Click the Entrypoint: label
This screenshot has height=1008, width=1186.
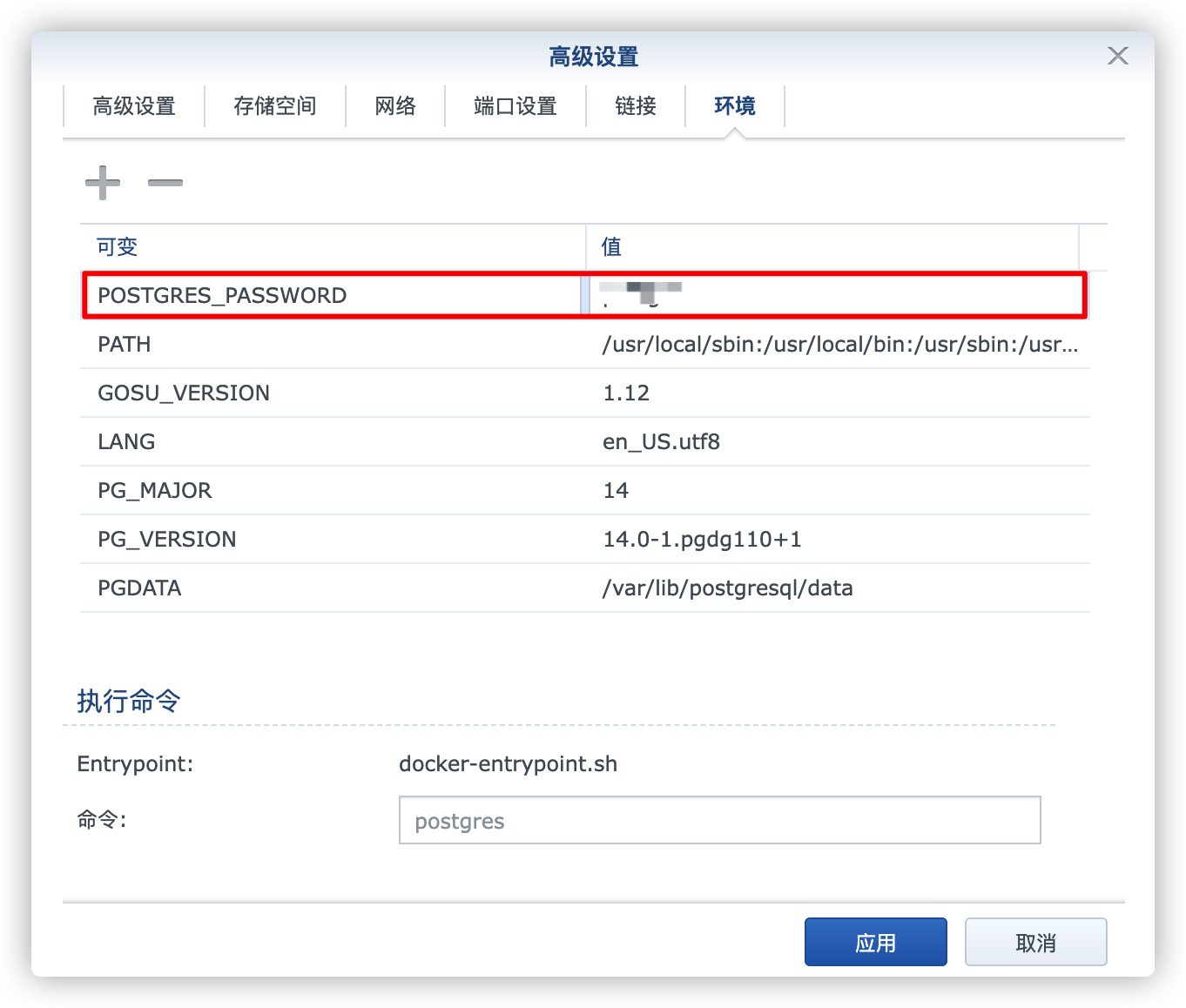coord(135,764)
